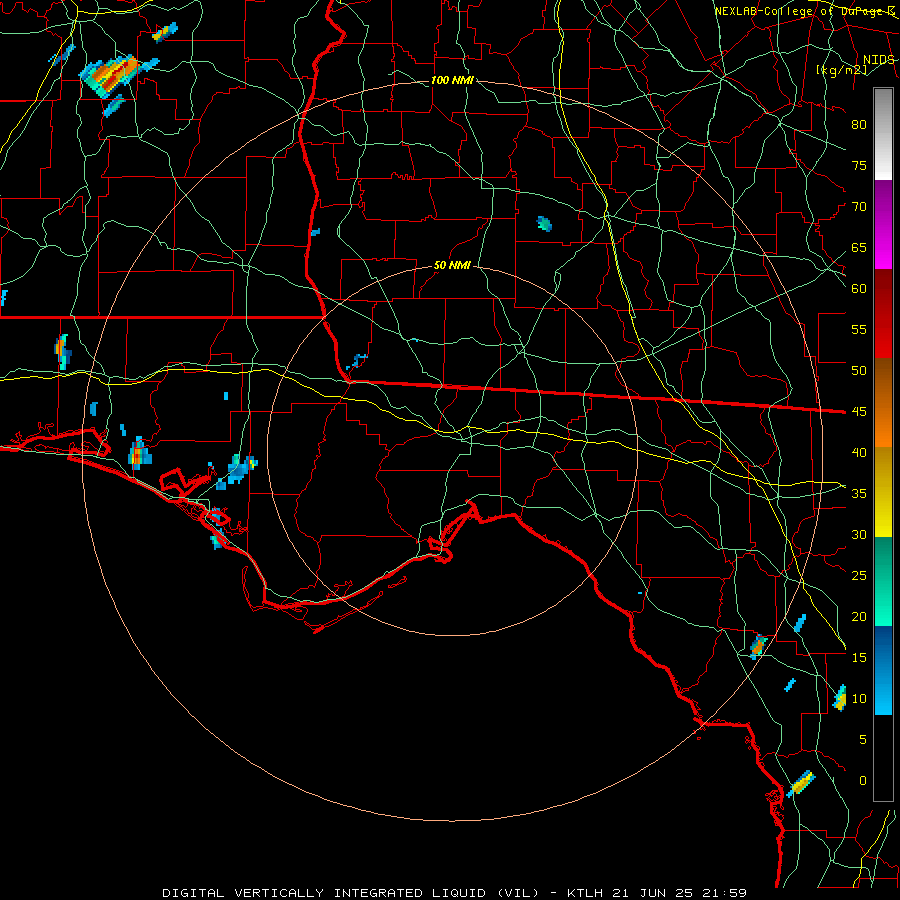Image resolution: width=900 pixels, height=900 pixels.
Task: Click the scale value "0" at scale bottom
Action: 863,781
